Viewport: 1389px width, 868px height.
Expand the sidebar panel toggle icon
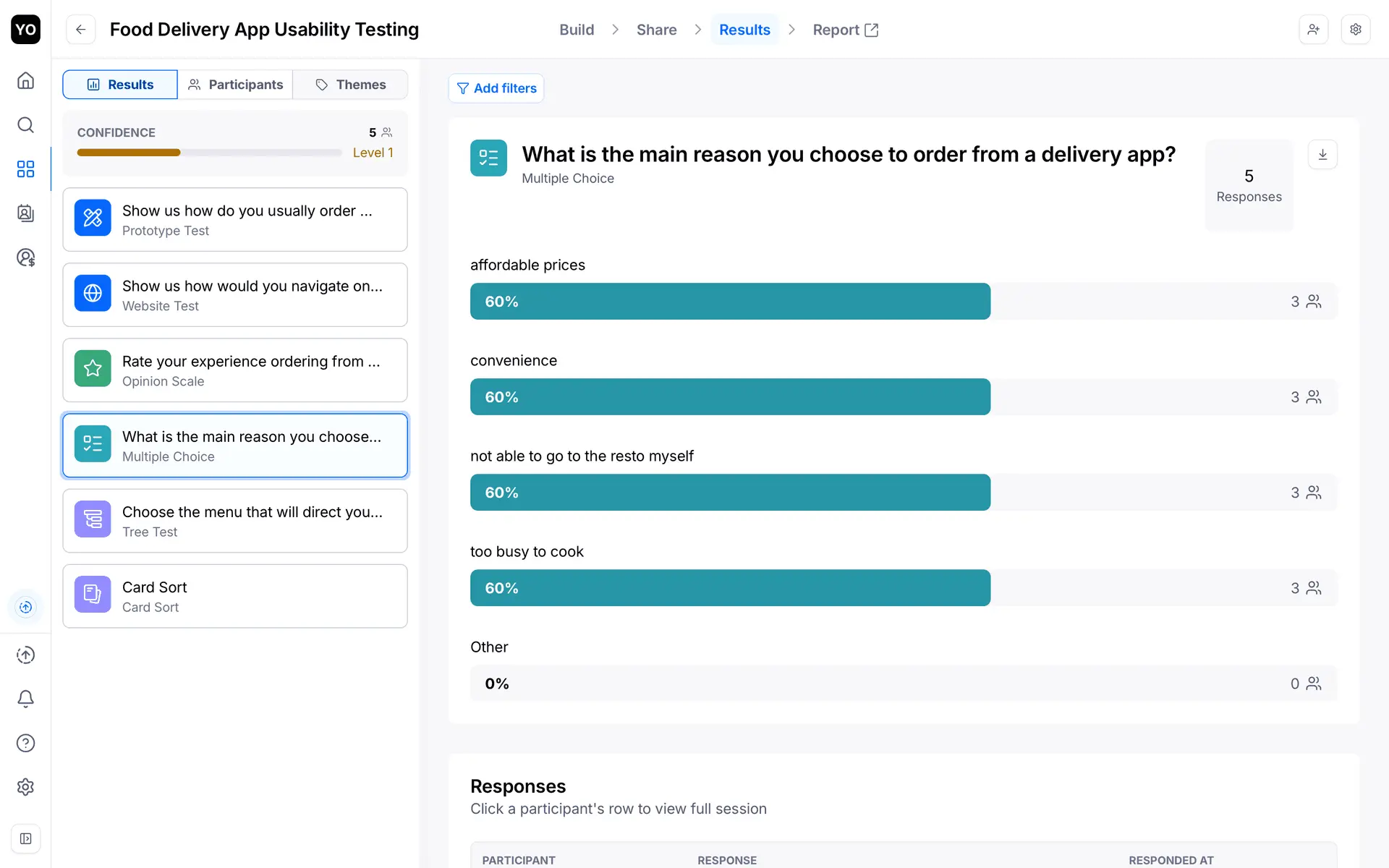click(x=25, y=838)
